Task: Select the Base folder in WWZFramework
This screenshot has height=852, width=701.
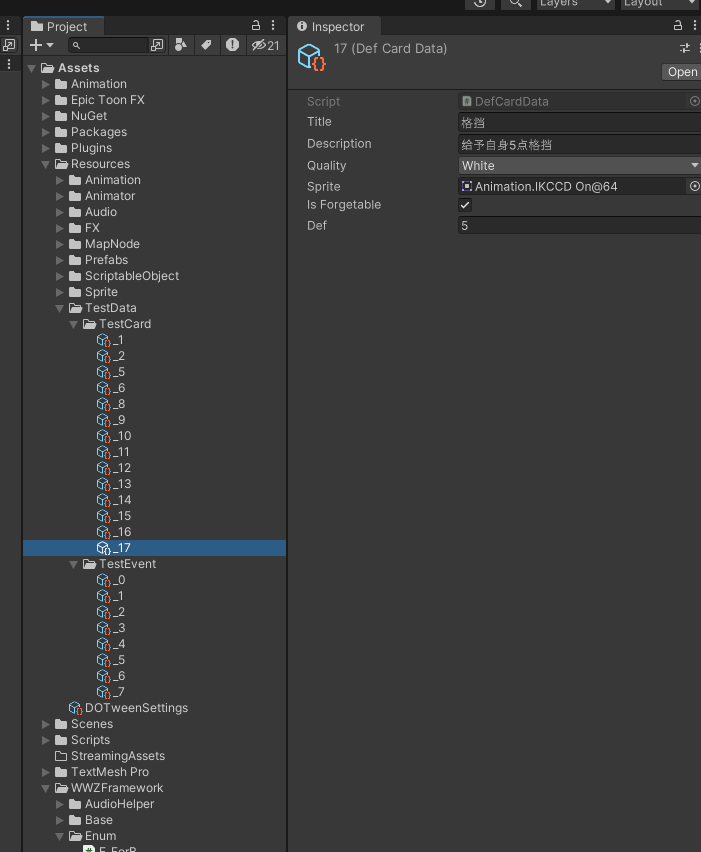Action: (91, 820)
